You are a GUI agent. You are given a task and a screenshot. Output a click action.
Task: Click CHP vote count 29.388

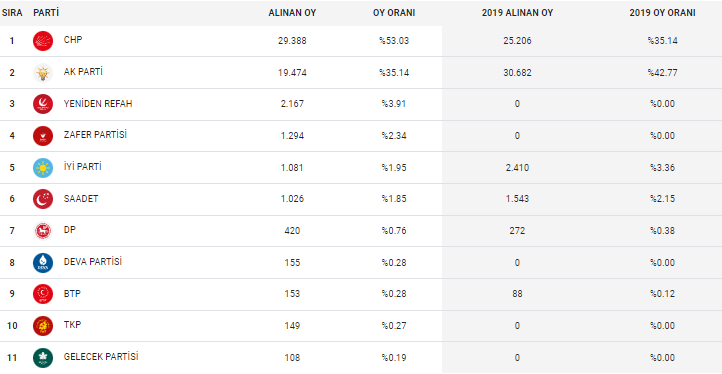click(292, 41)
